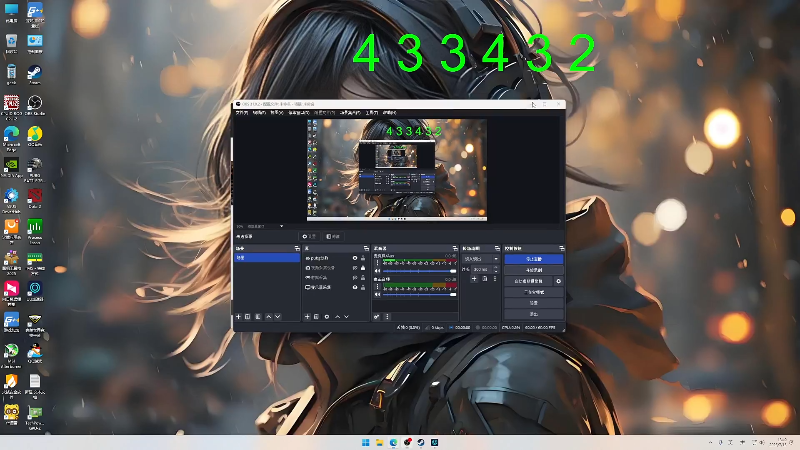Toggle the lock on the second source
The height and width of the screenshot is (450, 800).
363,268
